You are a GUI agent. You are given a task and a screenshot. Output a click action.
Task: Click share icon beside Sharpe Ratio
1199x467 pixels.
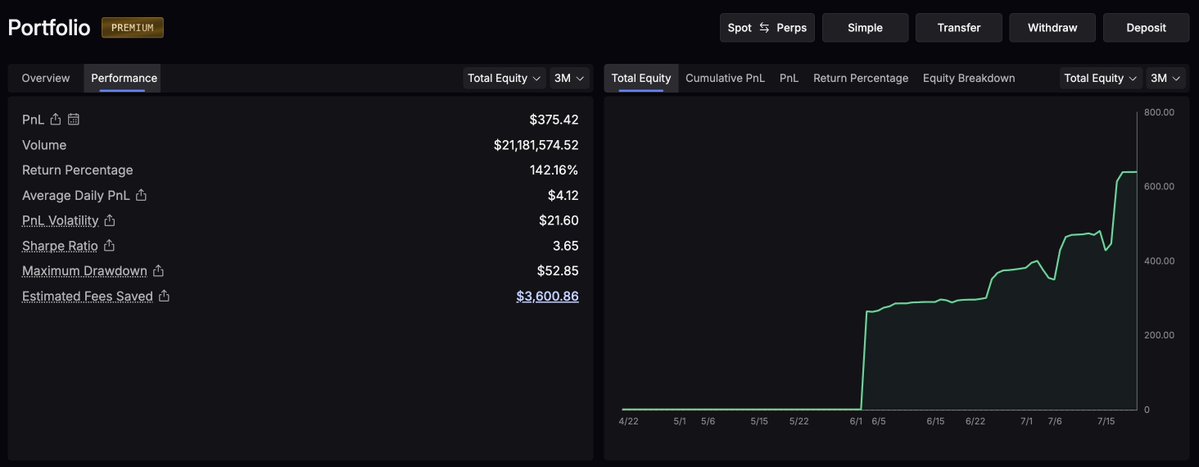pyautogui.click(x=109, y=245)
